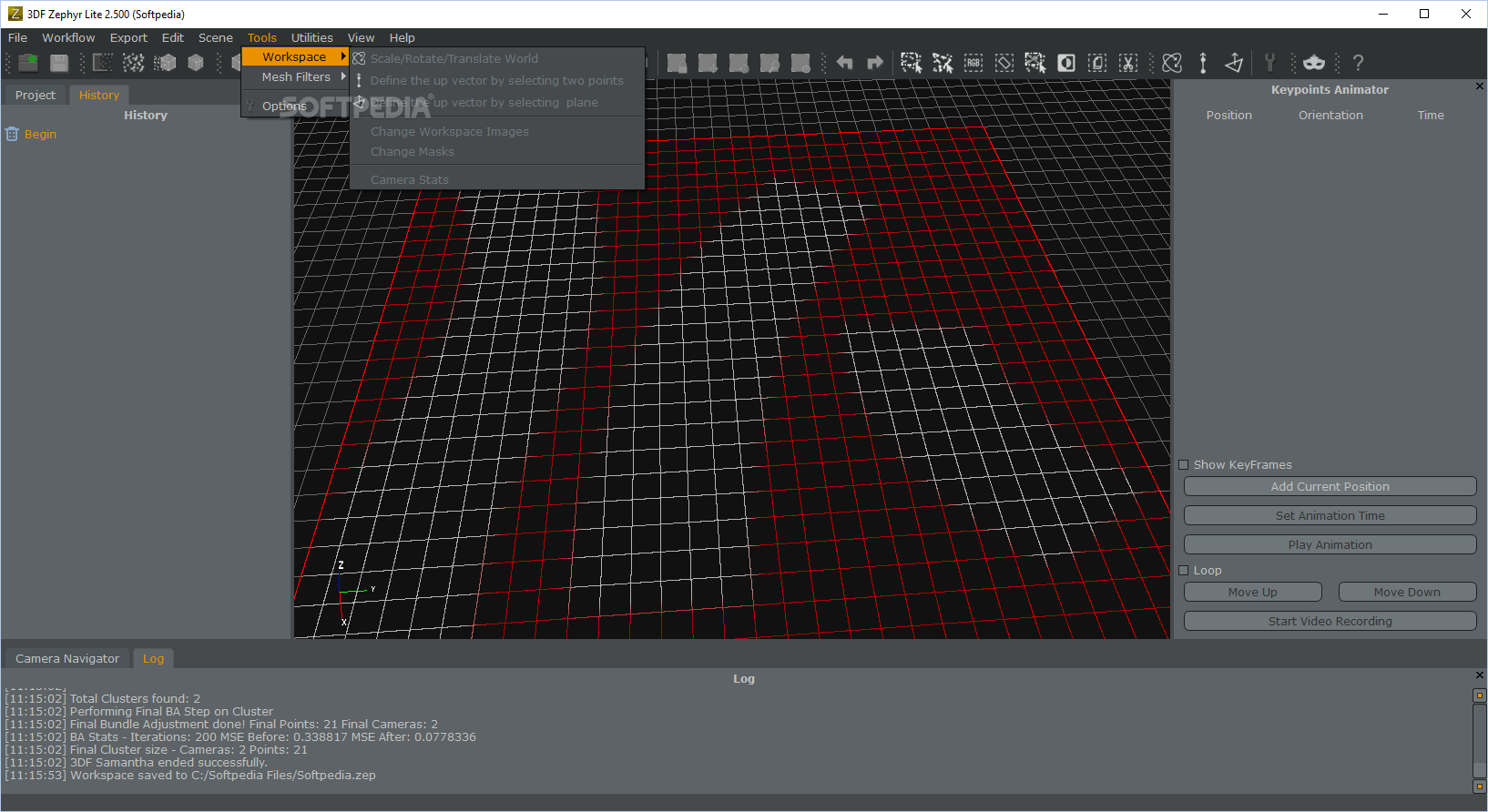Click the scale/rotate/translate world toolbar icon

1173,63
